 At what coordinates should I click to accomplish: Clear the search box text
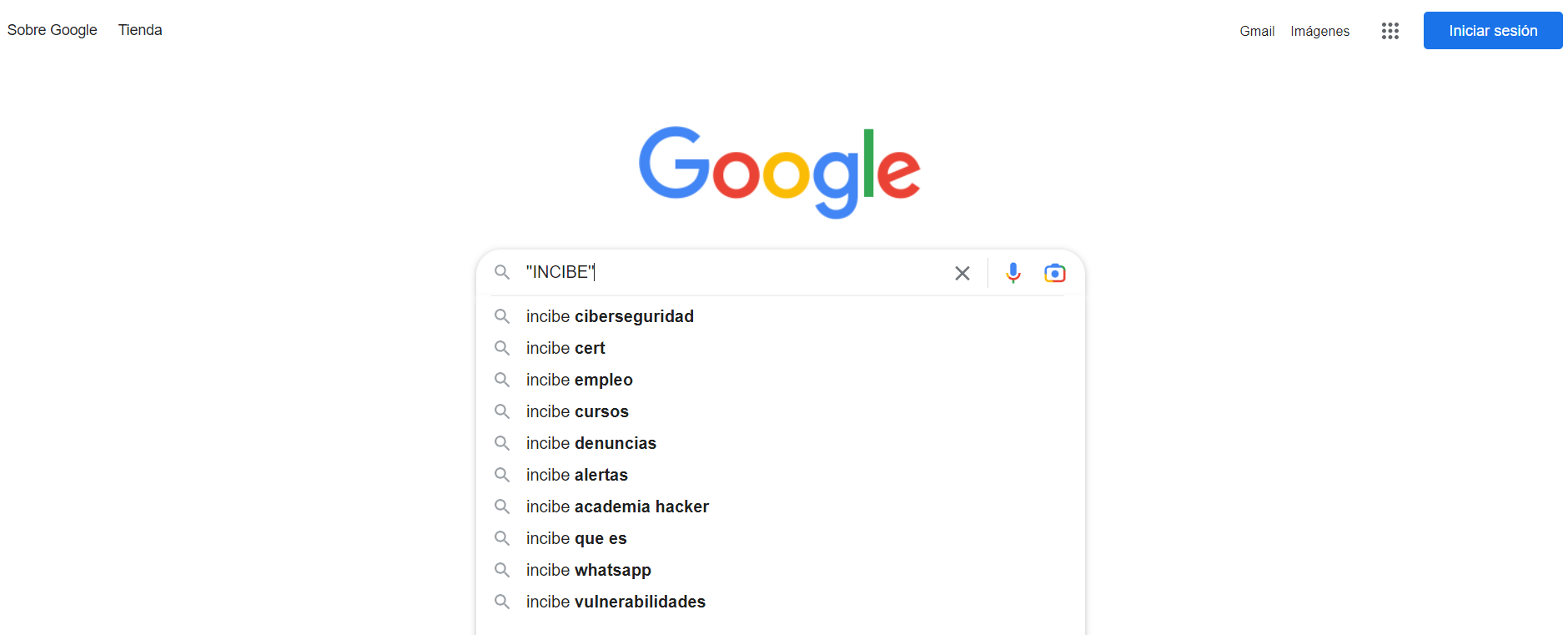coord(962,273)
